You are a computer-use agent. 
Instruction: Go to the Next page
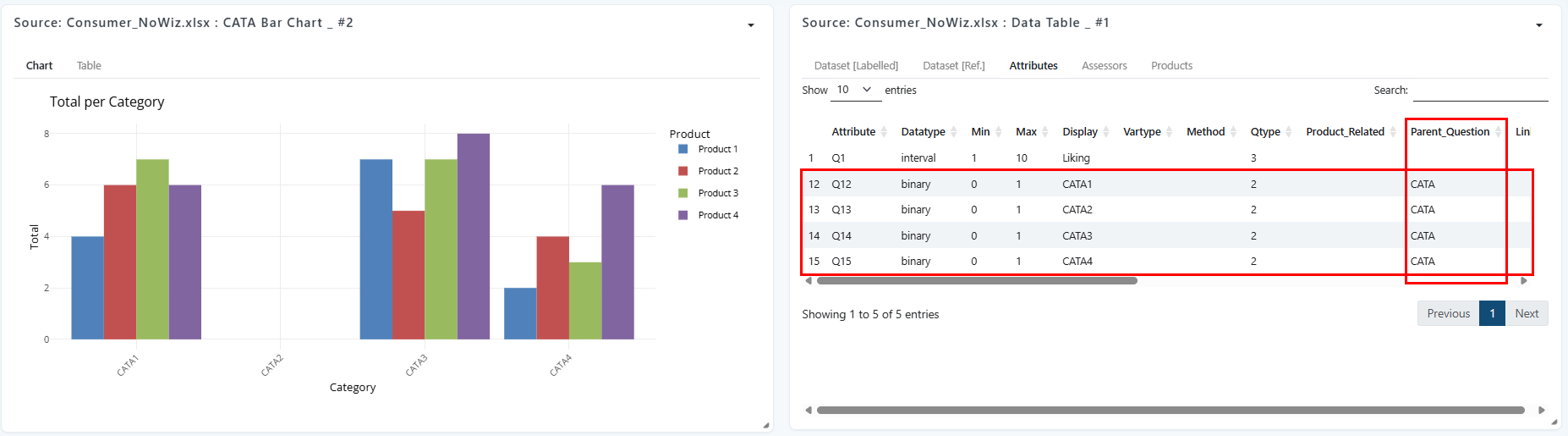(1527, 313)
